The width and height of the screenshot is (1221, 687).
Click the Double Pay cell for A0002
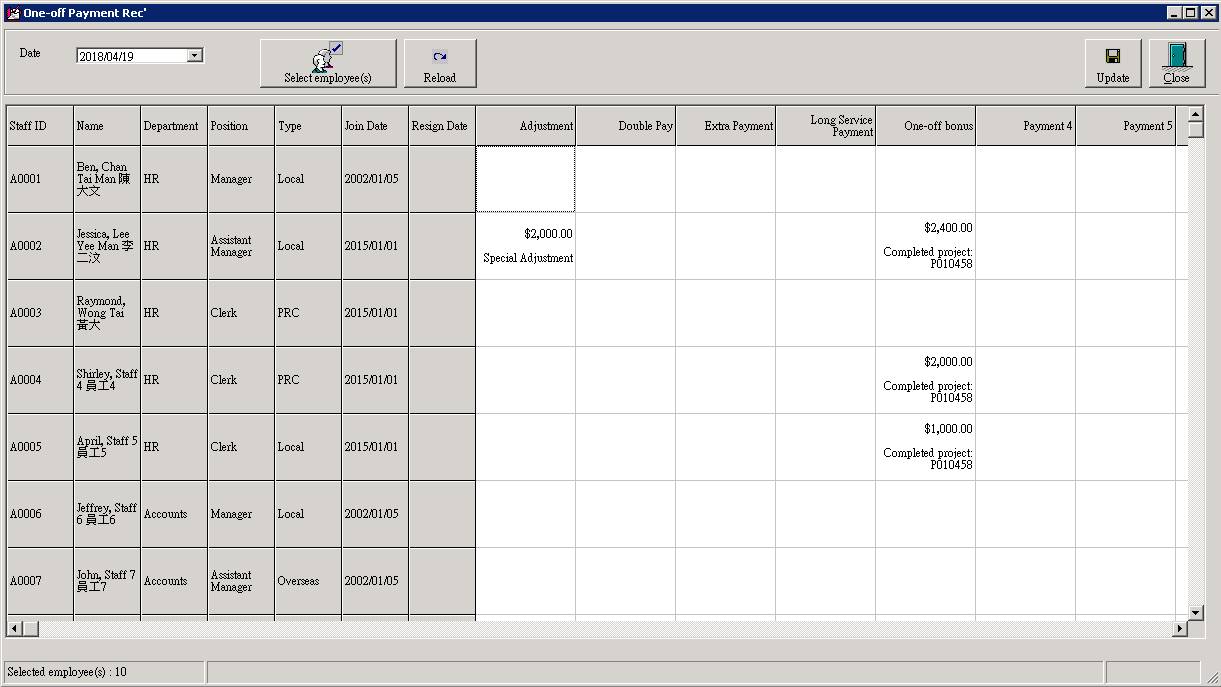[626, 246]
